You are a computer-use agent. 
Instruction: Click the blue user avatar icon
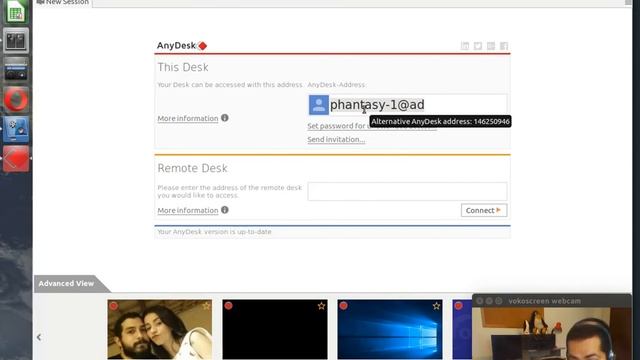(319, 105)
